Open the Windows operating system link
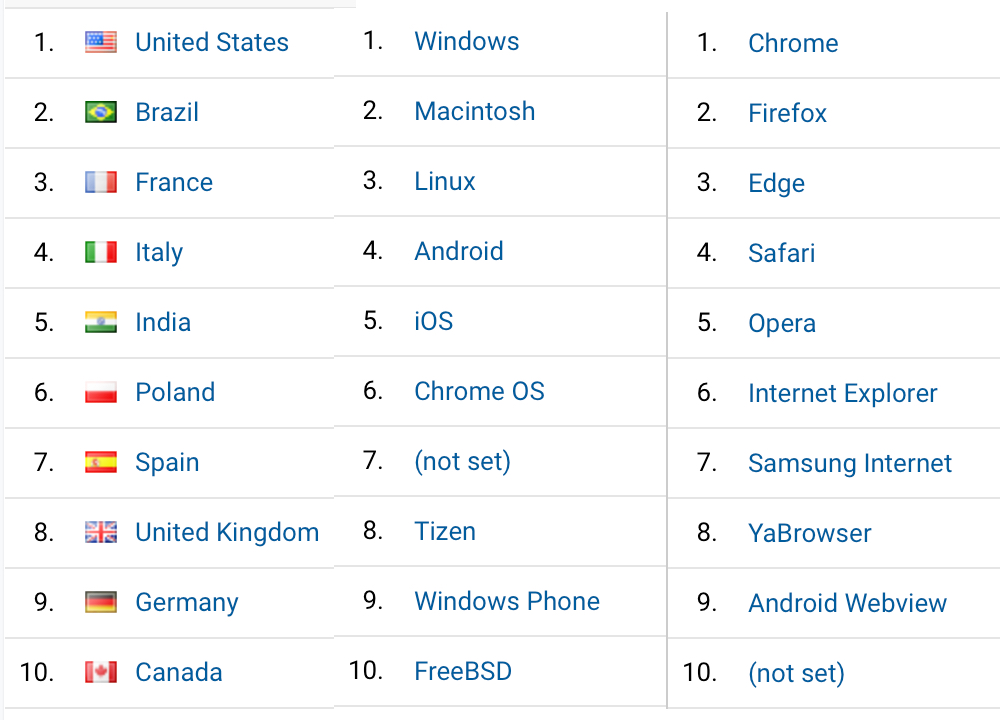 click(467, 41)
